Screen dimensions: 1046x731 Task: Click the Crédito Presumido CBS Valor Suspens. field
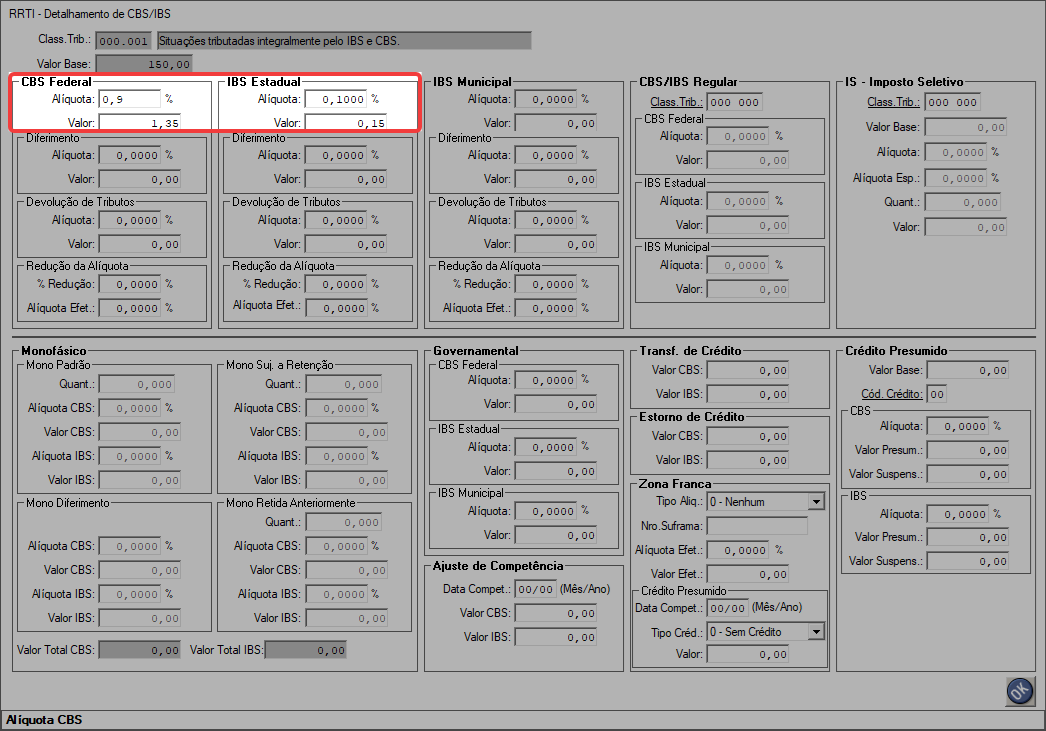click(968, 474)
